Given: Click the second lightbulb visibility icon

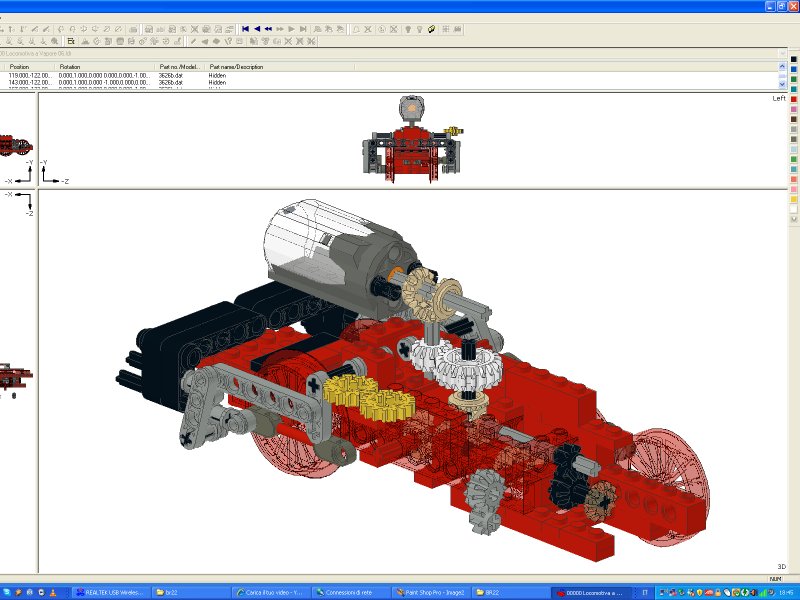Looking at the screenshot, I should 419,29.
